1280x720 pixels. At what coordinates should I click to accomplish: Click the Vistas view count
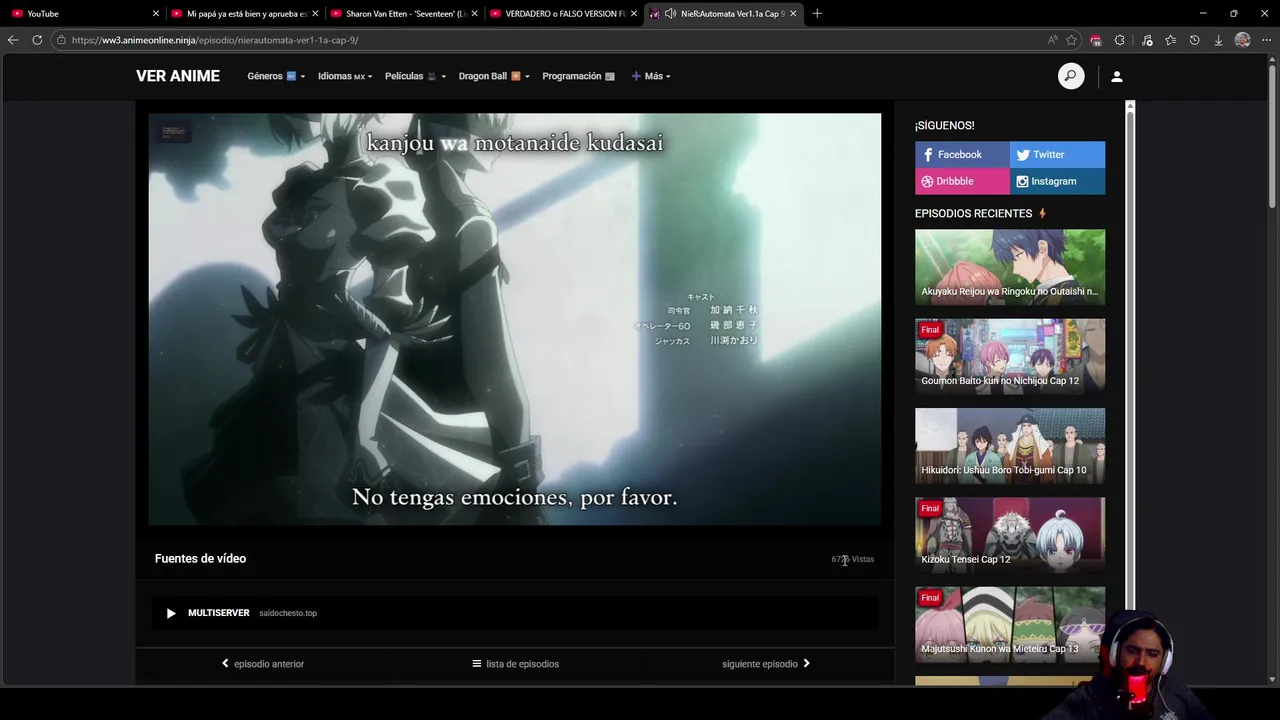point(853,559)
